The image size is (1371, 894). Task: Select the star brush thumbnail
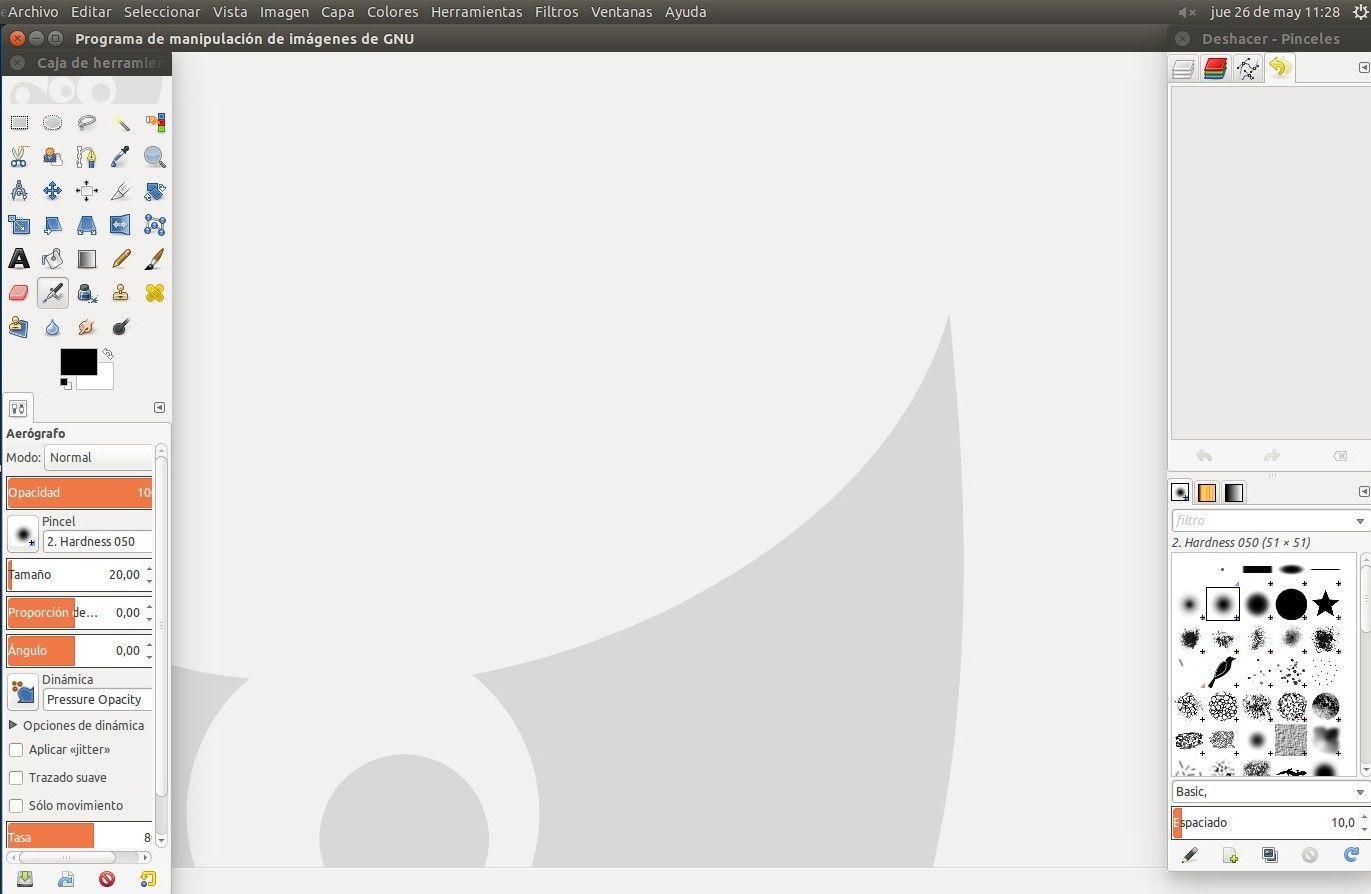click(1325, 604)
